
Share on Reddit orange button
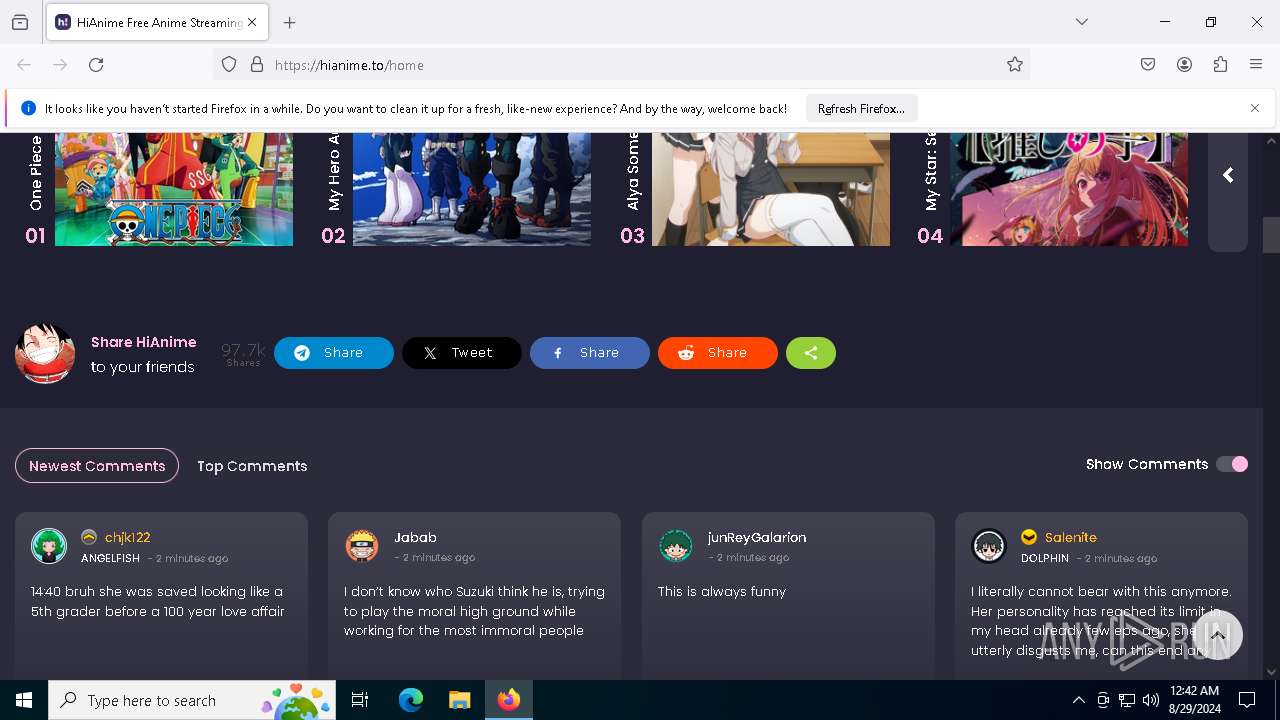point(718,353)
